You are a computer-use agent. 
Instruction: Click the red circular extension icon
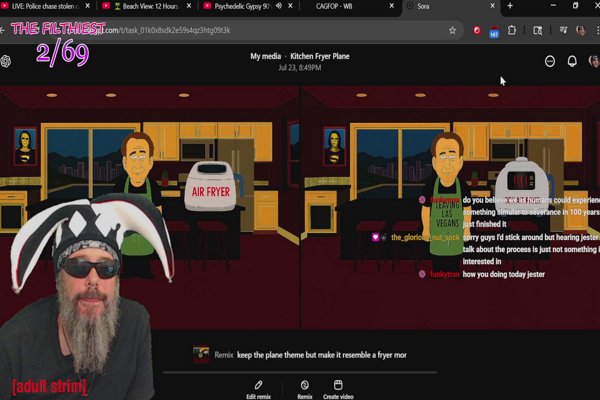click(477, 31)
